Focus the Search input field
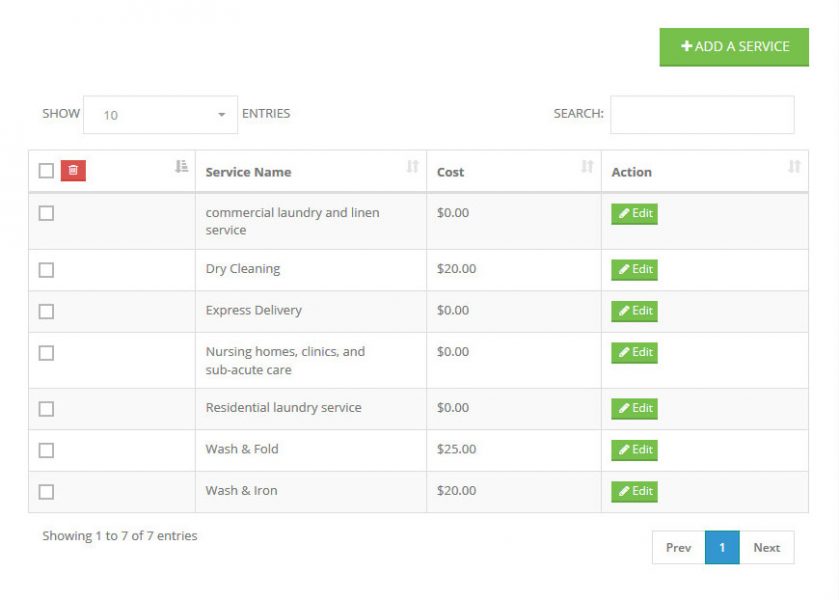Viewport: 839px width, 600px height. coord(702,115)
